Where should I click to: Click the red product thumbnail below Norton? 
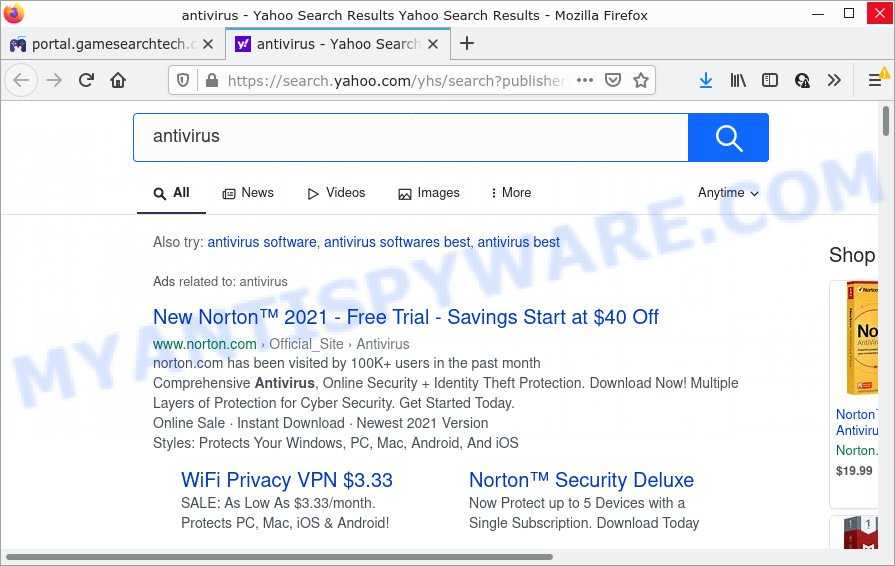(861, 533)
